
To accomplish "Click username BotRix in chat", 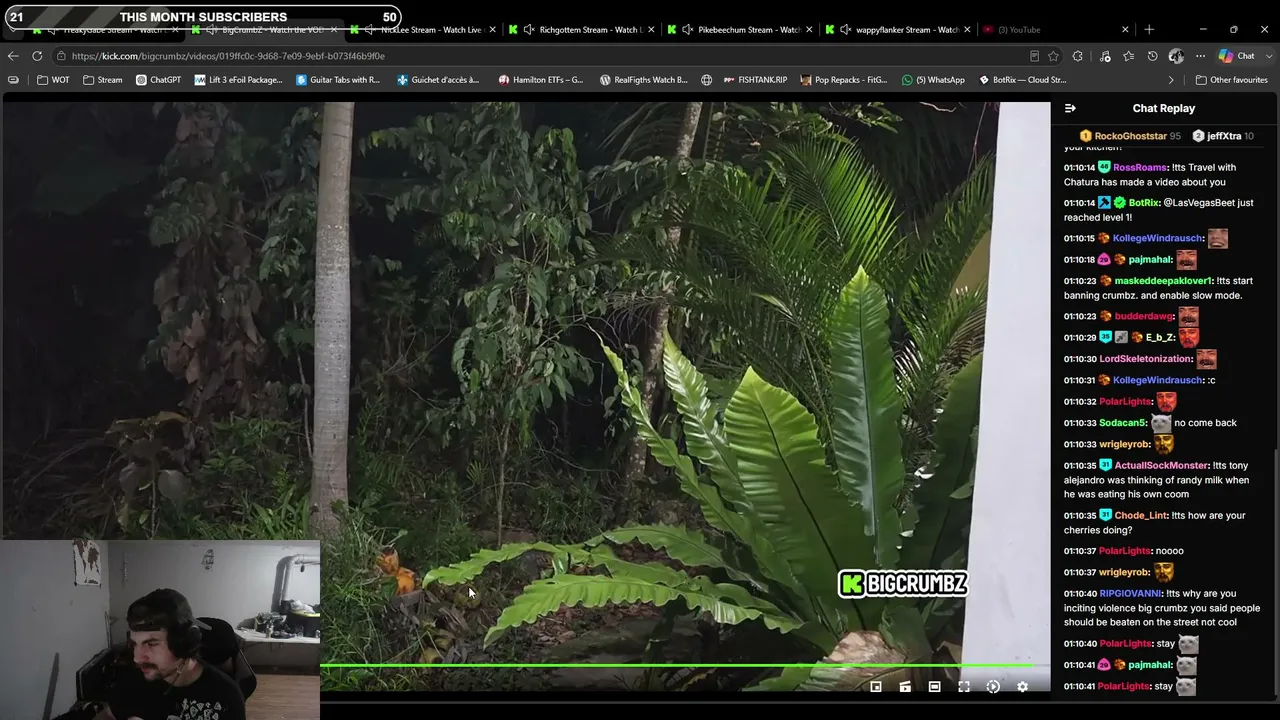I will click(x=1144, y=203).
